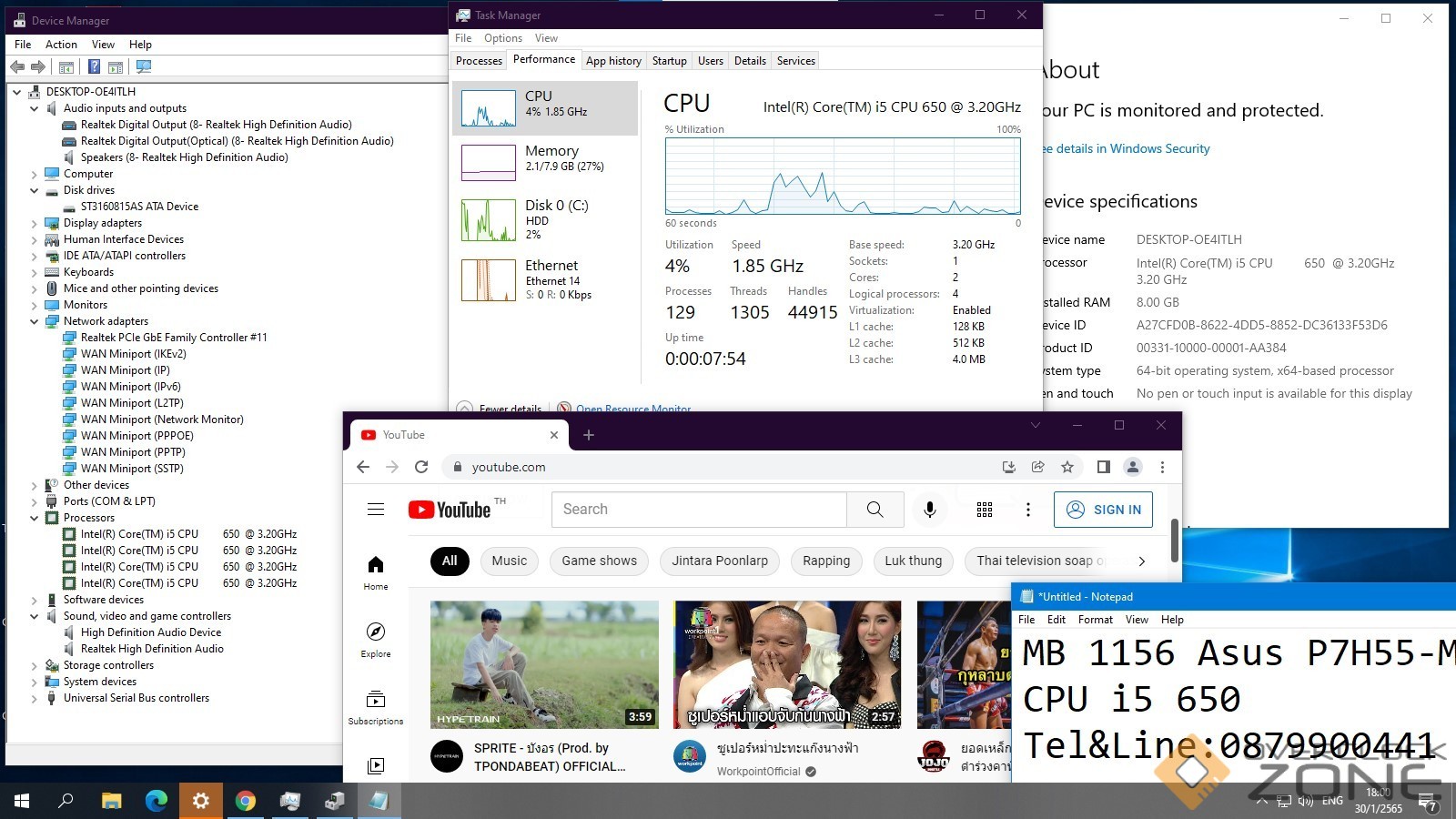Open Resource Monitor link in Task Manager
1456x819 pixels.
632,409
